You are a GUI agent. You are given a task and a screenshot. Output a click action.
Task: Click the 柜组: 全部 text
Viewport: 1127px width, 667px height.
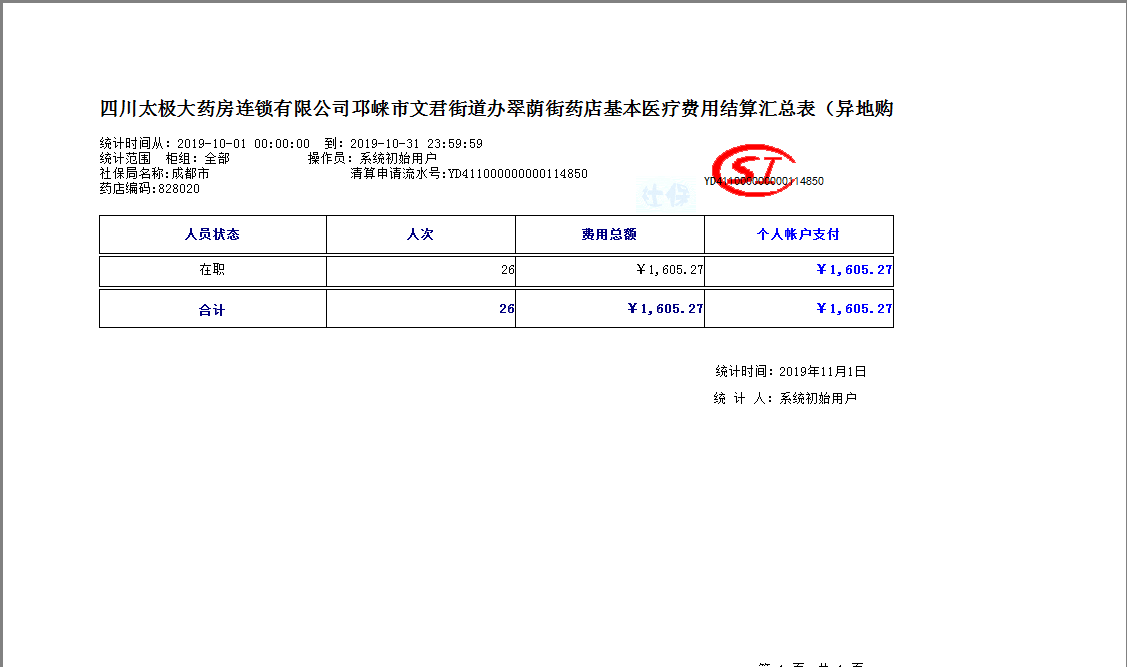(x=198, y=158)
